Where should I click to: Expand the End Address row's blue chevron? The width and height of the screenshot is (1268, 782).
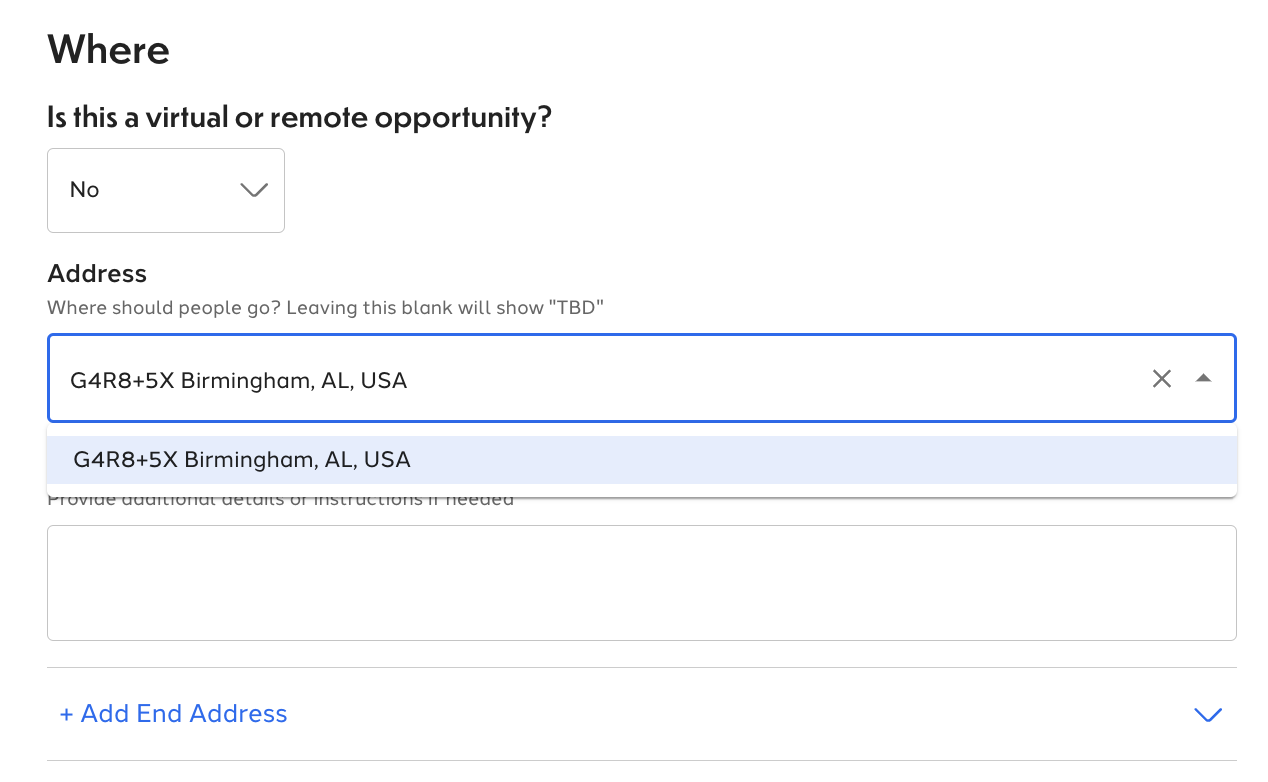pos(1208,714)
